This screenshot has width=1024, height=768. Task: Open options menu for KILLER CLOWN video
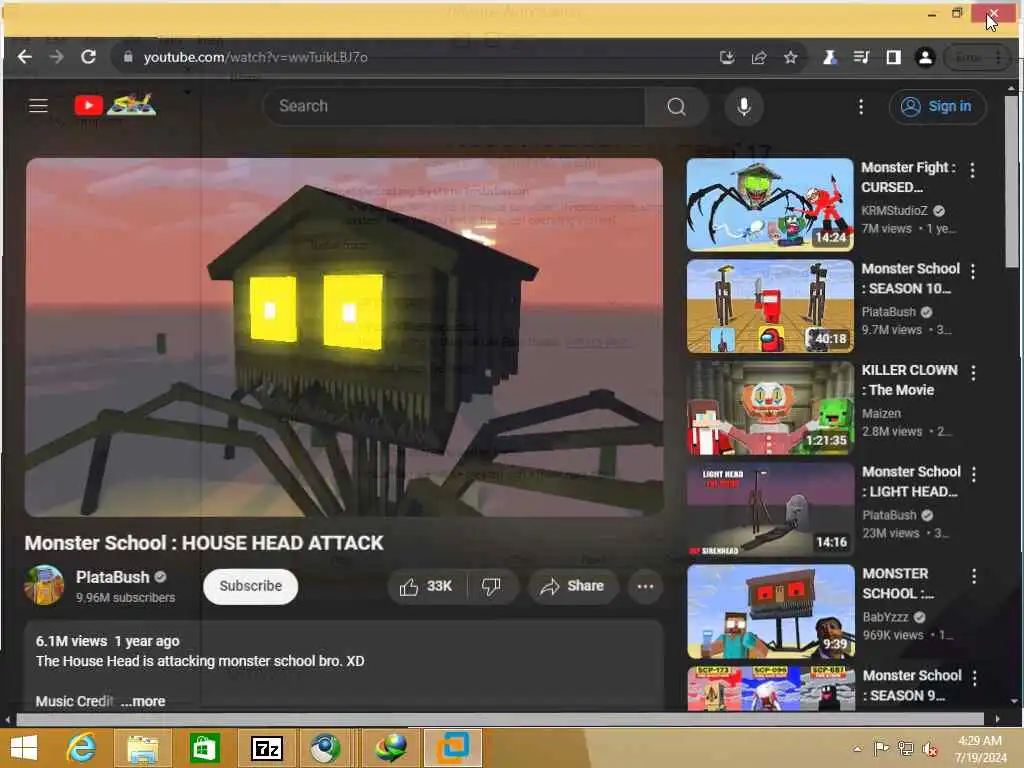coord(973,373)
